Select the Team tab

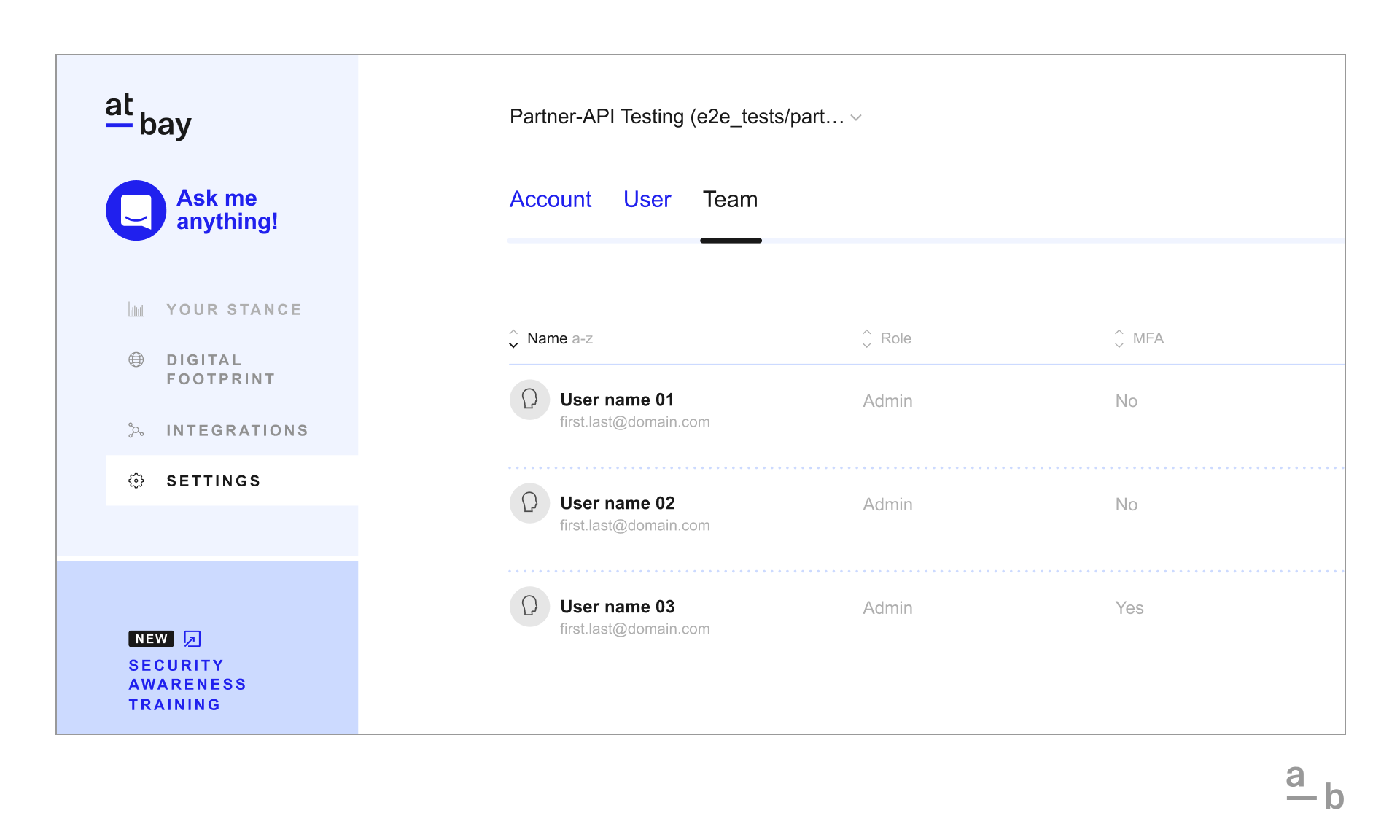coord(730,199)
